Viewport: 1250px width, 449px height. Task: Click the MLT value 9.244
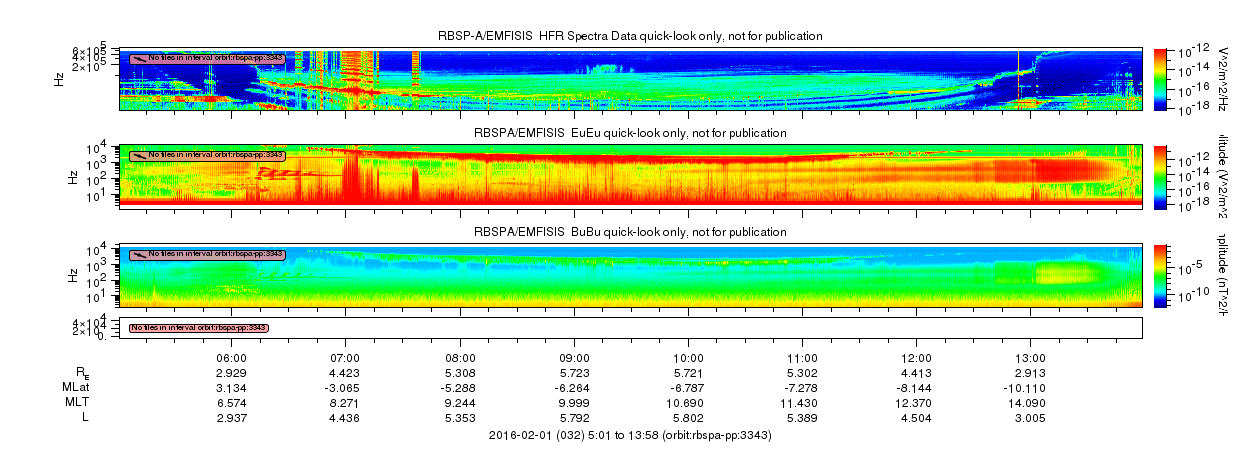pyautogui.click(x=460, y=401)
